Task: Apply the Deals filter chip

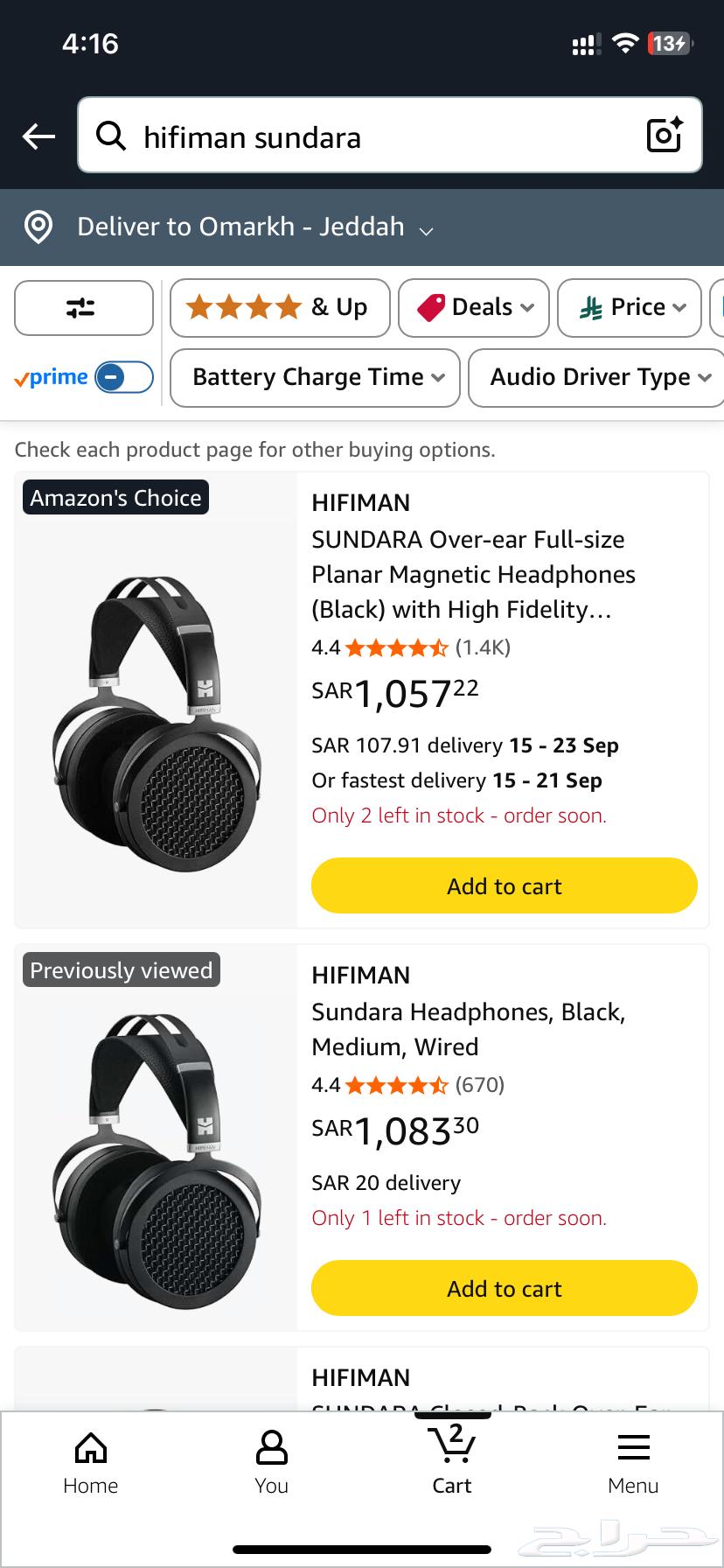Action: click(473, 308)
